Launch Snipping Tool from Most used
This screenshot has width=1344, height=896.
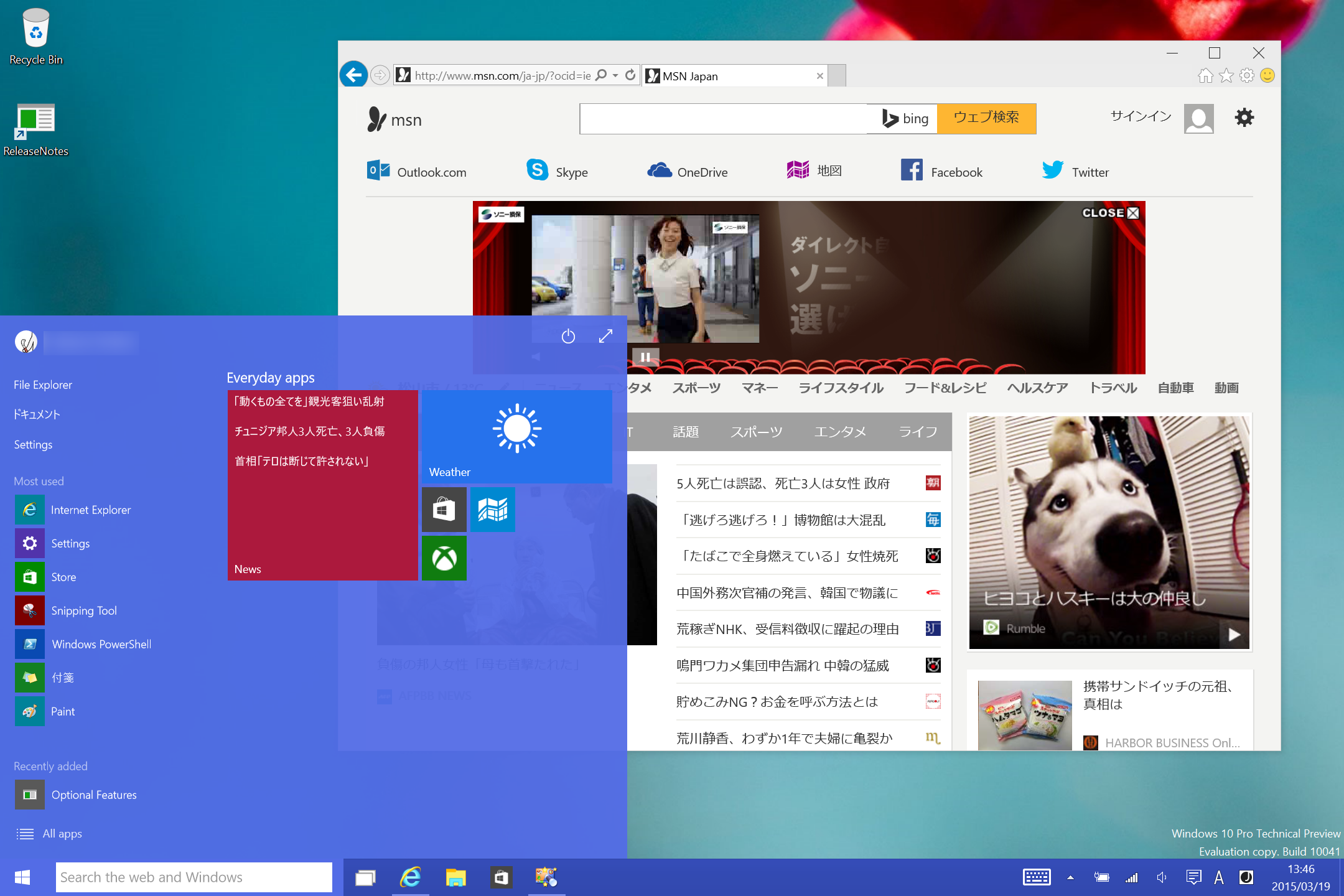tap(83, 610)
